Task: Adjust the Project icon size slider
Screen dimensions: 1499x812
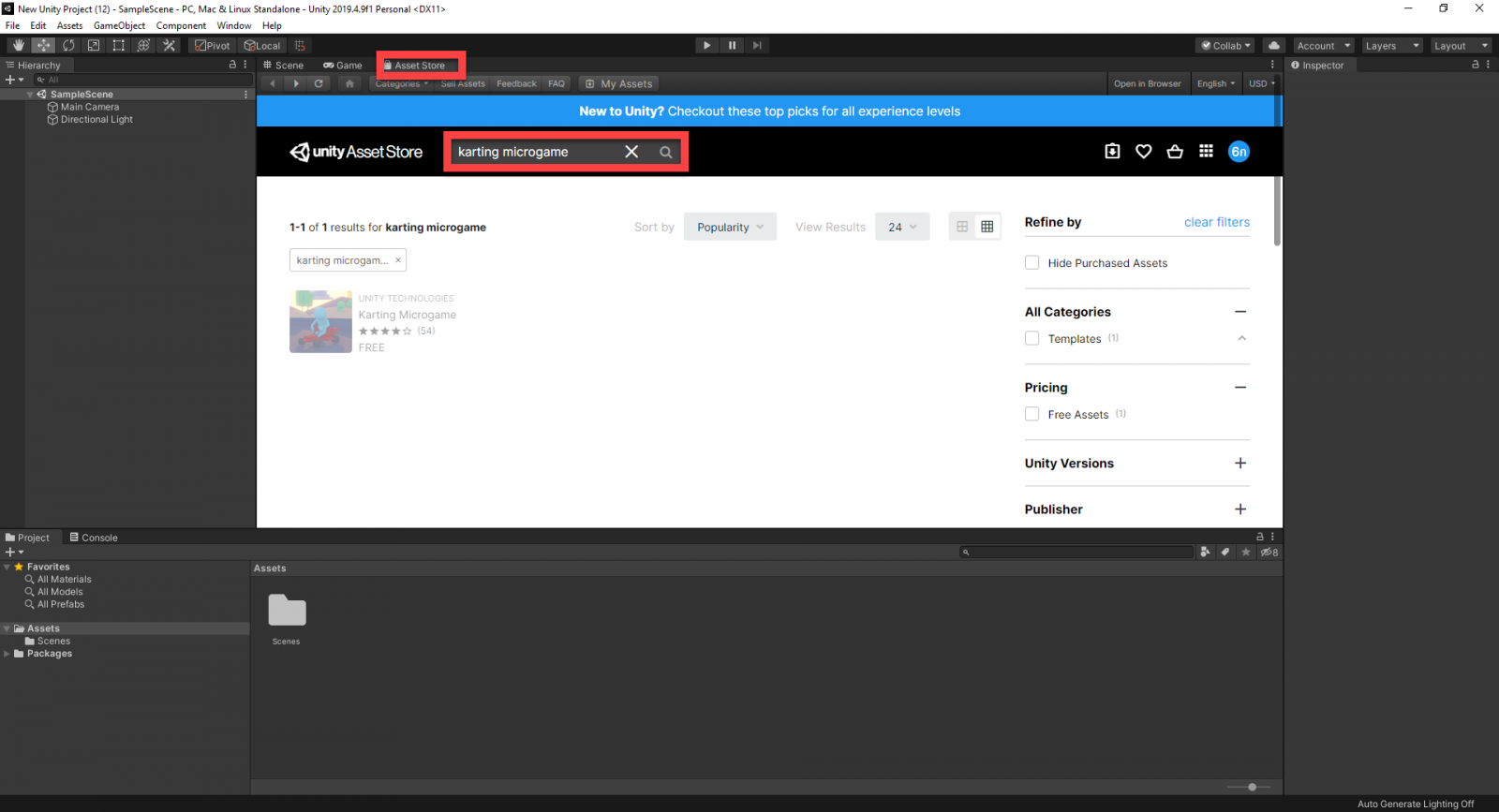Action: (x=1252, y=787)
